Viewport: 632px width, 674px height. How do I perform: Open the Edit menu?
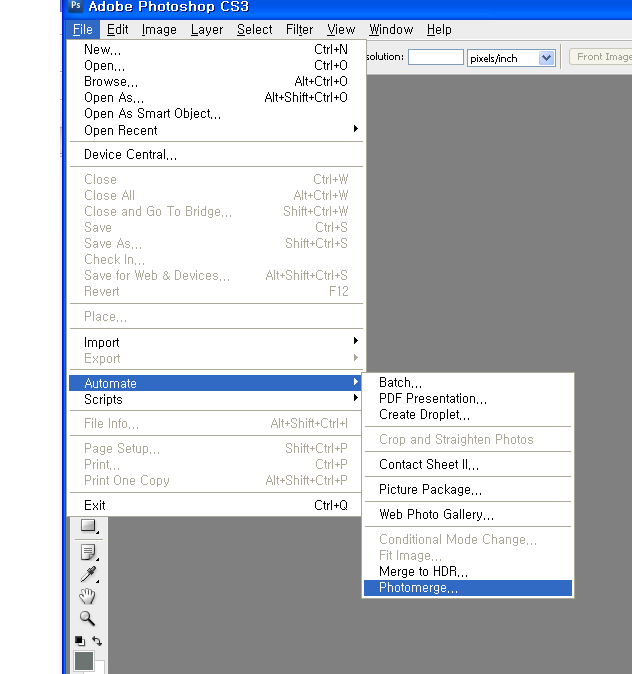[x=117, y=30]
